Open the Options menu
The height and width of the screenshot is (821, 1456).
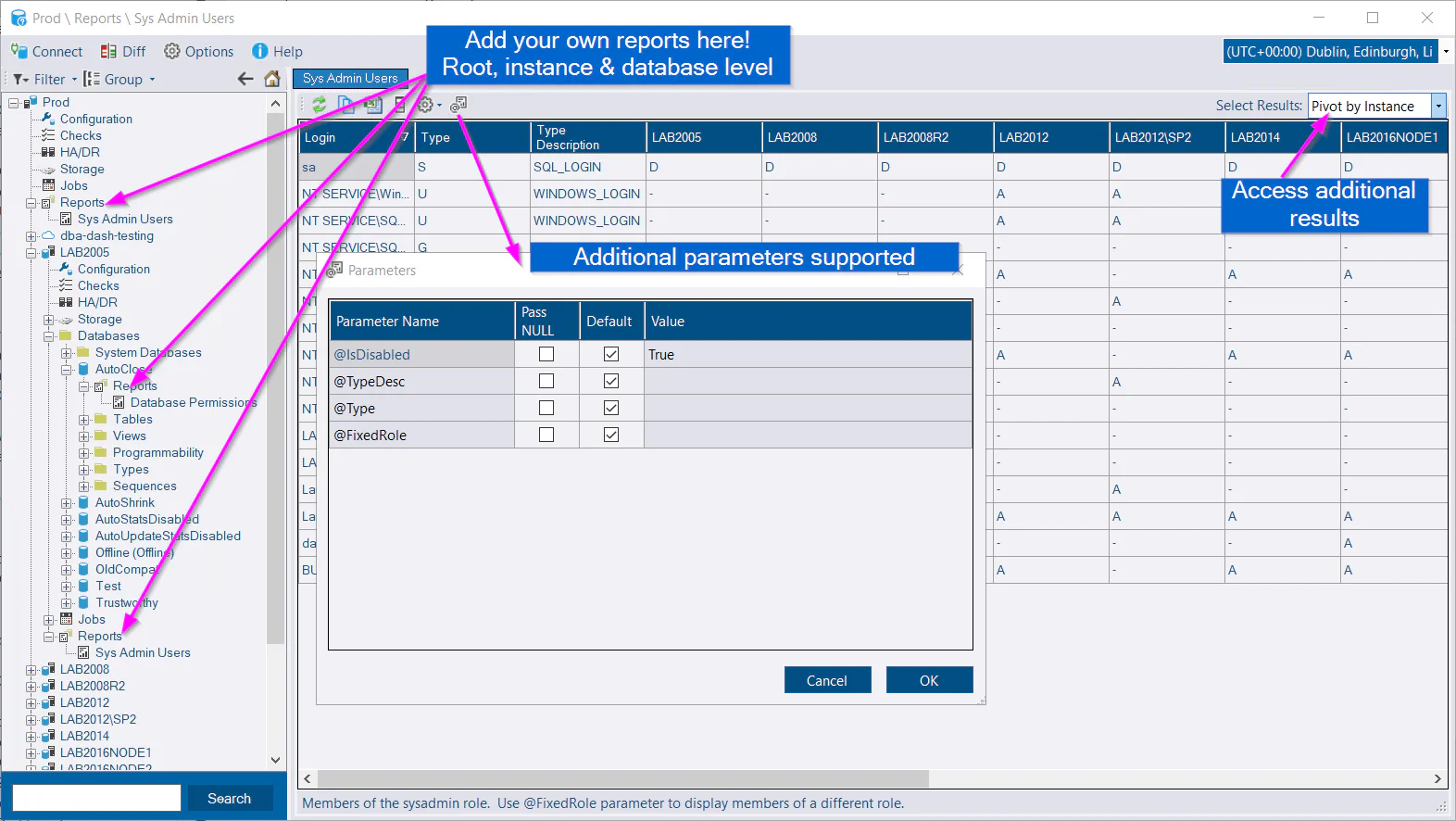(x=198, y=52)
